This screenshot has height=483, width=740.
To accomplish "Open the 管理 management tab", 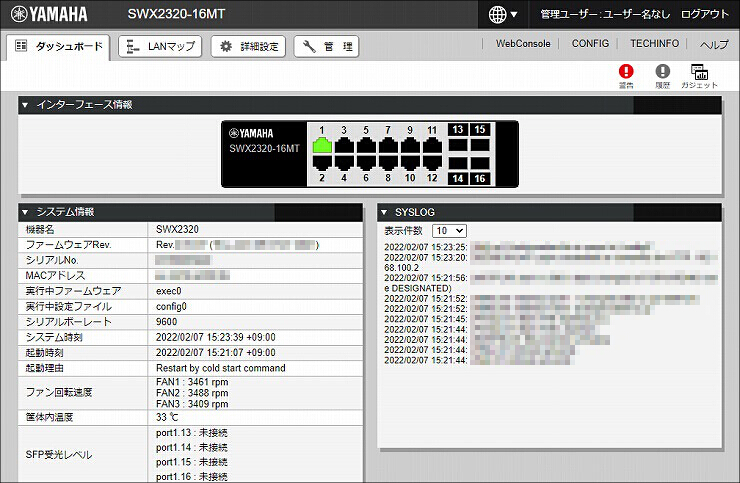I will [327, 46].
